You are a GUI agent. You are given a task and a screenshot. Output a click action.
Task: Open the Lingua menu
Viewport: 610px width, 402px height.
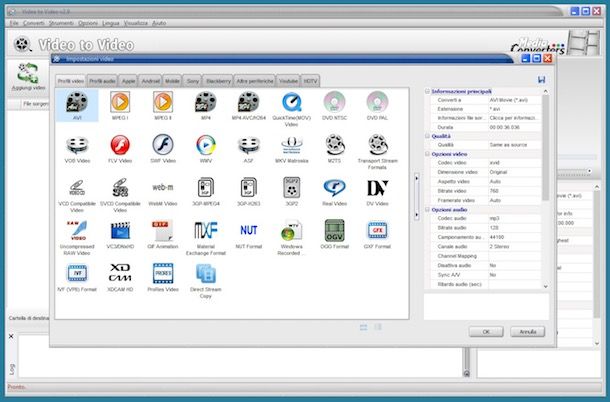click(110, 23)
